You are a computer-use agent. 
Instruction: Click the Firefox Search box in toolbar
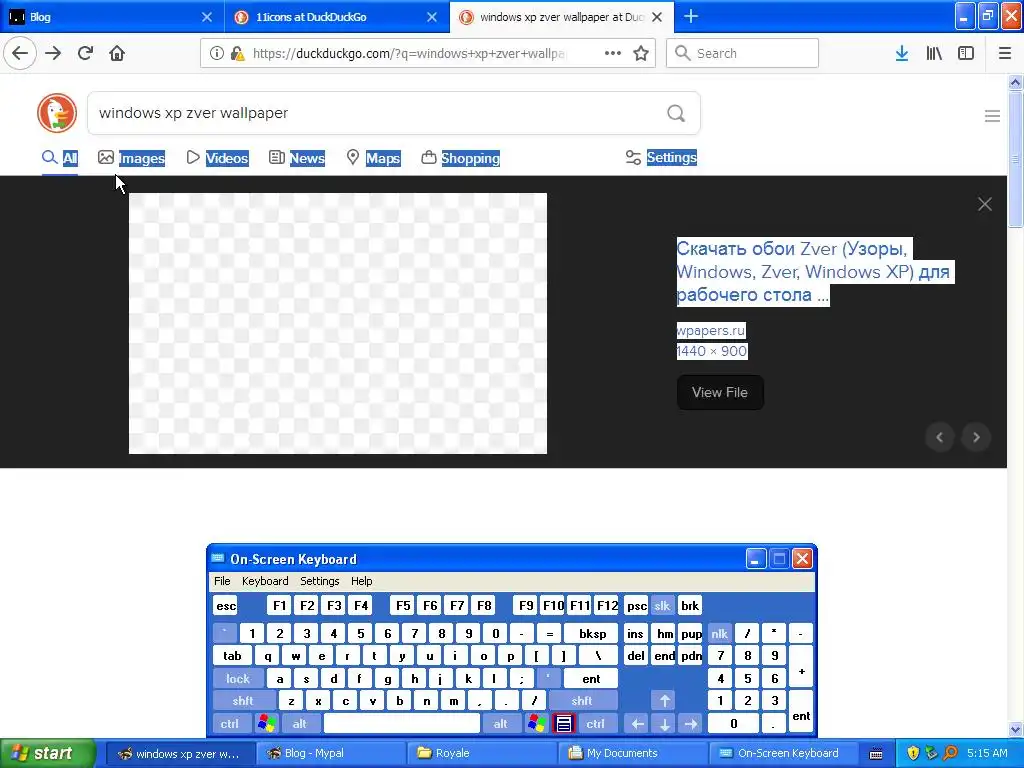coord(743,53)
